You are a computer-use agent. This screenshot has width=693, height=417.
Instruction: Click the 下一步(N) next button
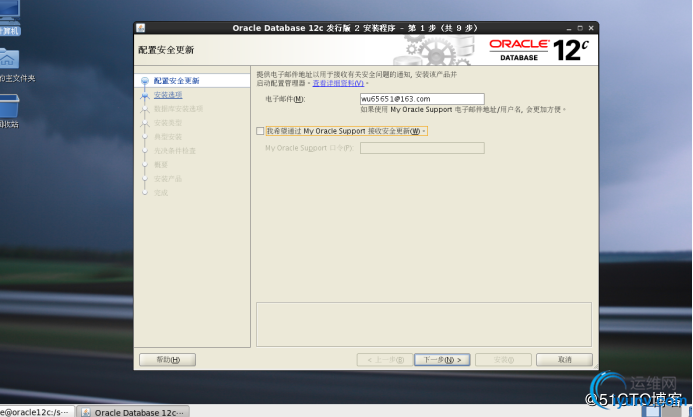[442, 360]
